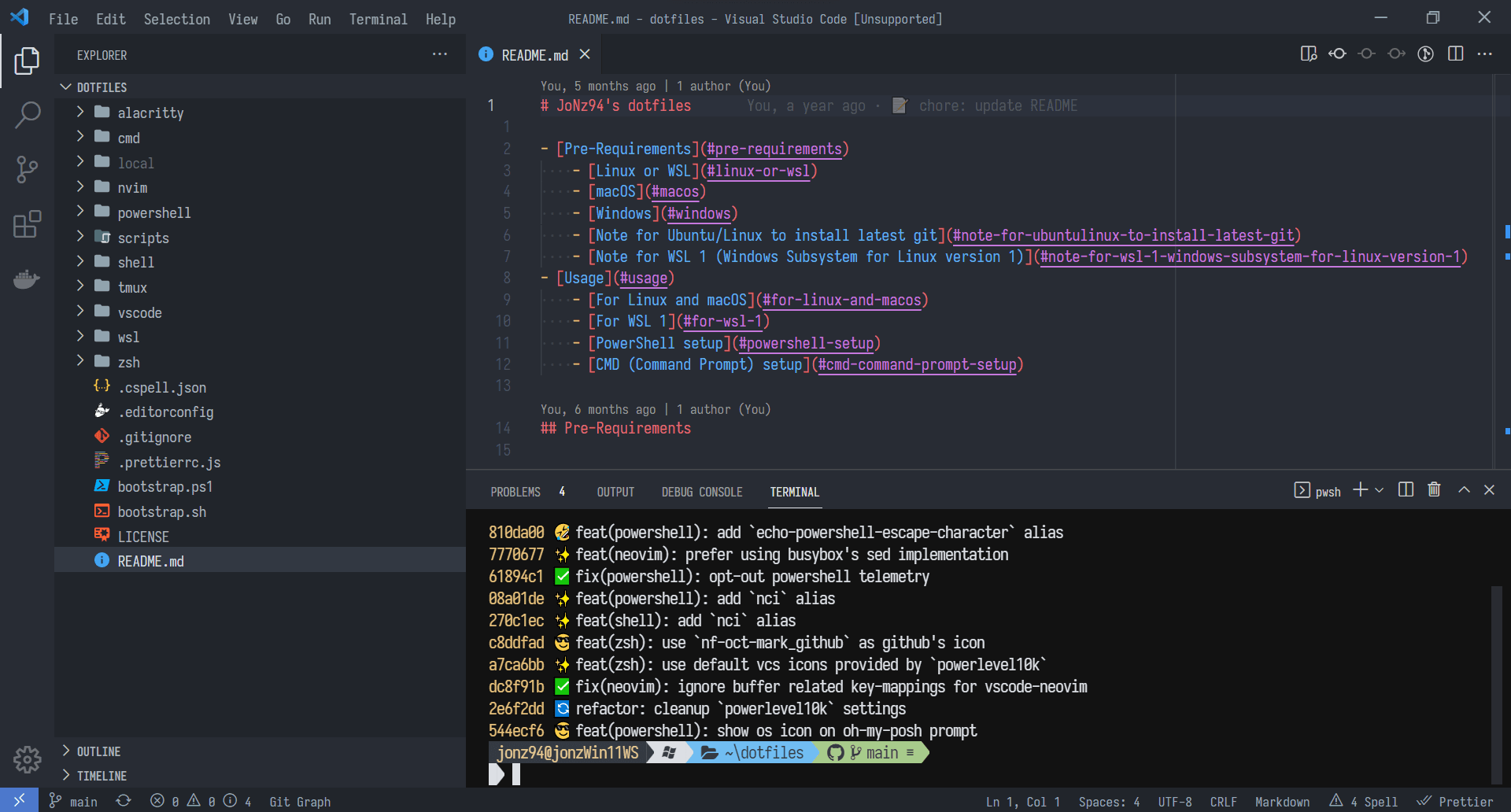Click Ln 1, Col 1 cursor position
The image size is (1511, 812).
click(1023, 801)
